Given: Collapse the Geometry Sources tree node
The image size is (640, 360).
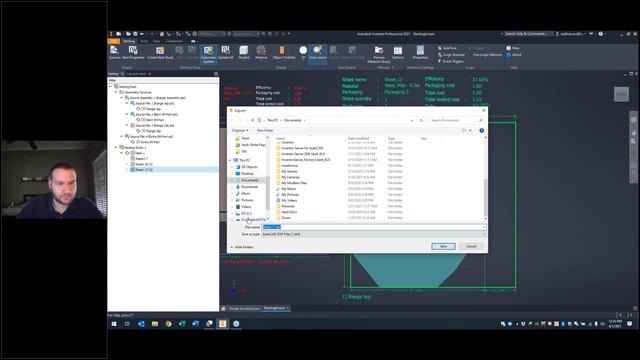Looking at the screenshot, I should [x=116, y=92].
